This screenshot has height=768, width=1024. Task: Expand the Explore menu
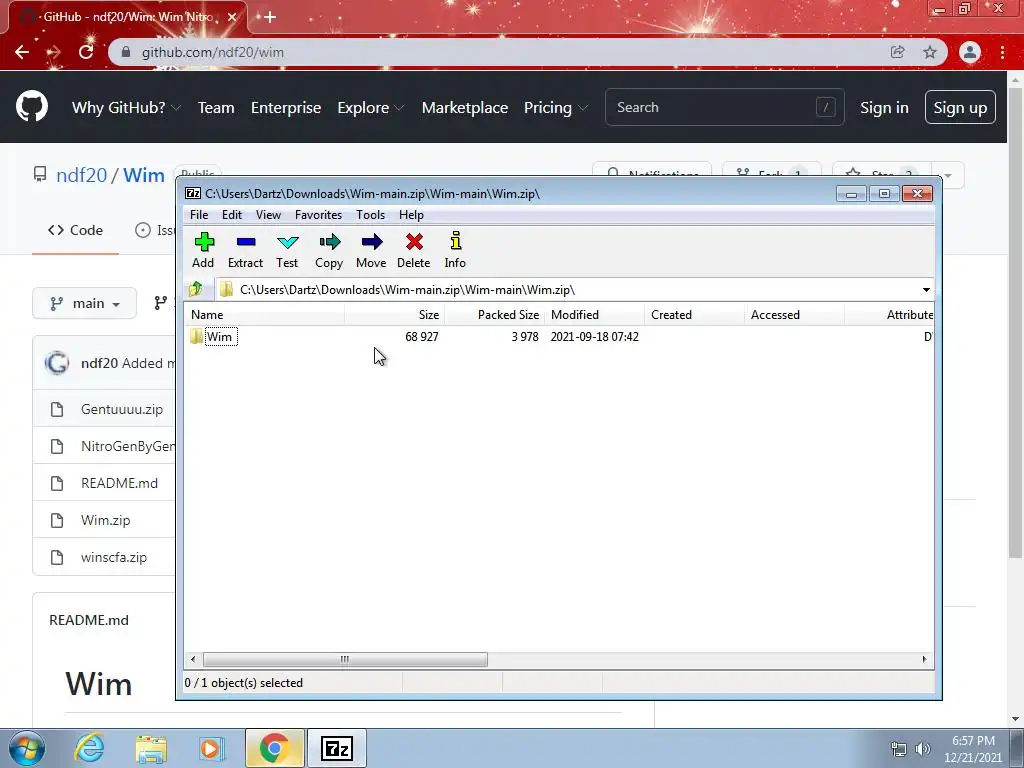371,108
